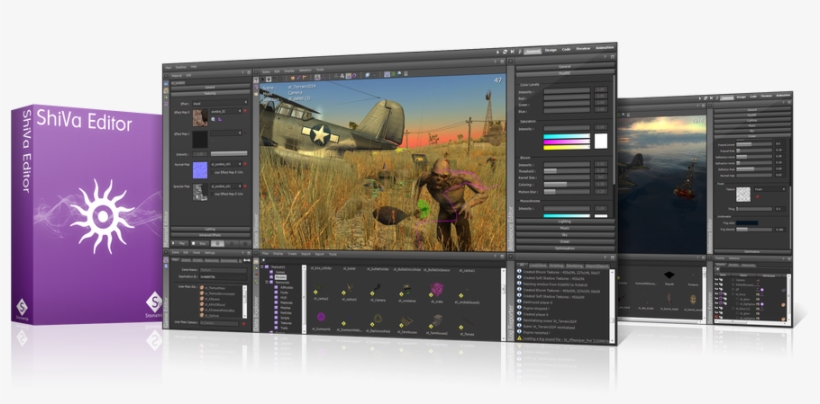Remove User Main Camera with red X icon
820x404 pixels.
[x=244, y=324]
